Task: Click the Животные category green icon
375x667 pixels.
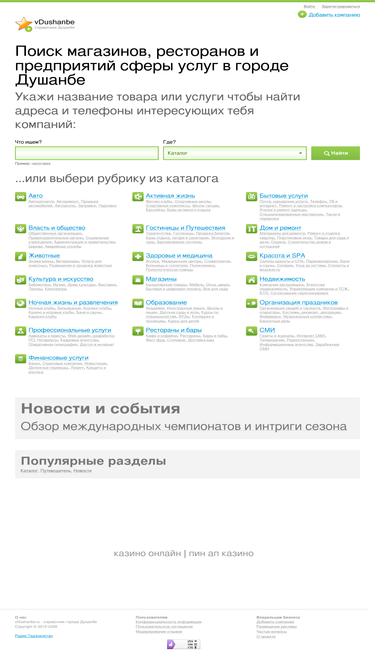Action: tap(20, 256)
